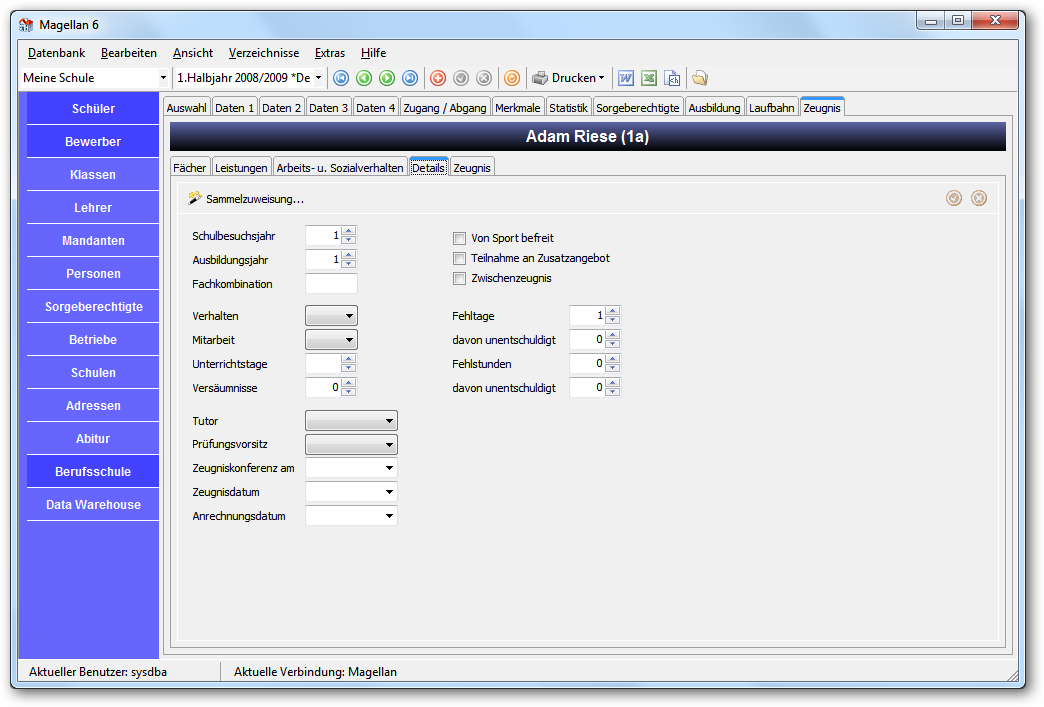
Task: Export to Word icon in toolbar
Action: point(626,79)
